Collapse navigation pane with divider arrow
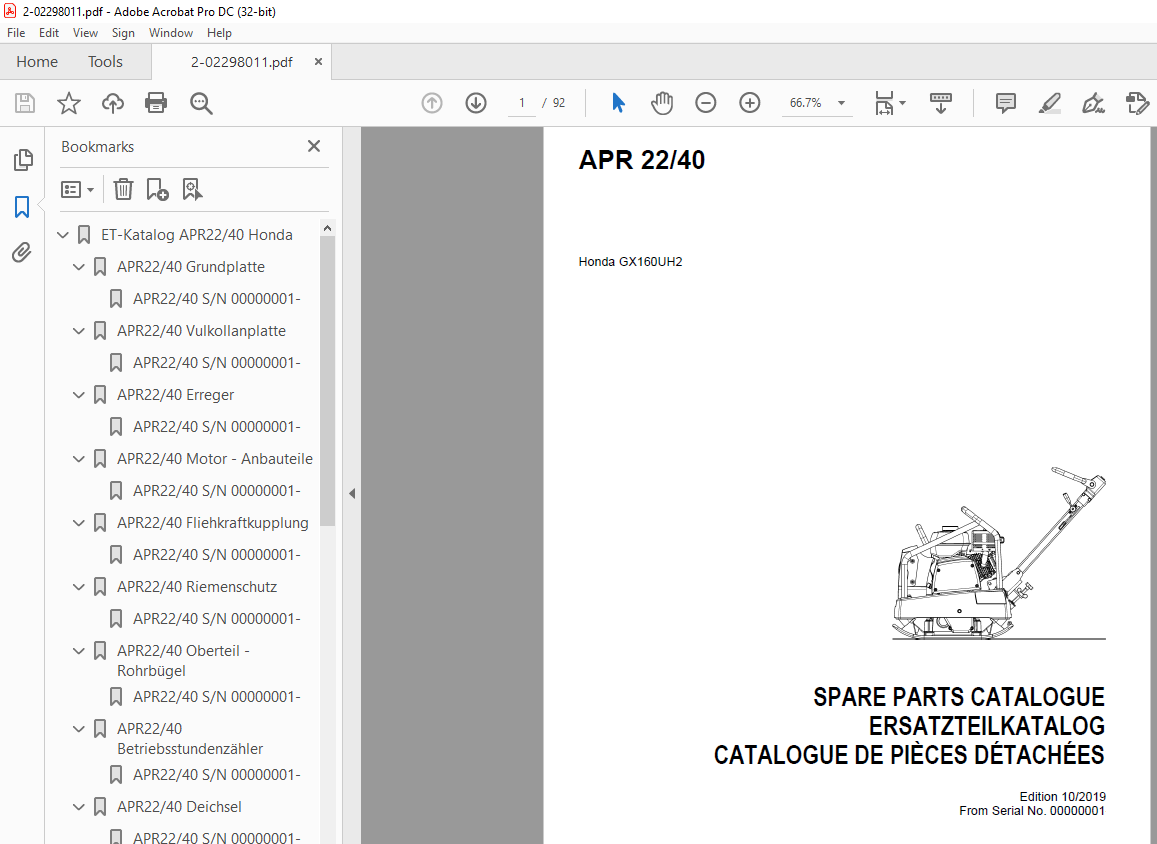Image resolution: width=1157 pixels, height=844 pixels. click(352, 494)
